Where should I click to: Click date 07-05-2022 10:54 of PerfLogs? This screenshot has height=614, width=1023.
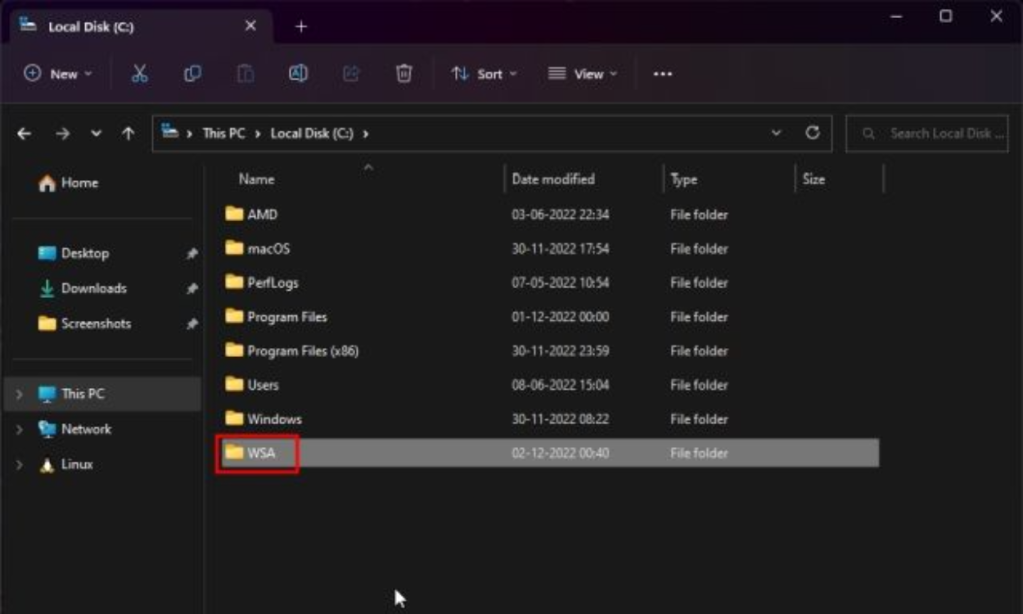[x=560, y=283]
